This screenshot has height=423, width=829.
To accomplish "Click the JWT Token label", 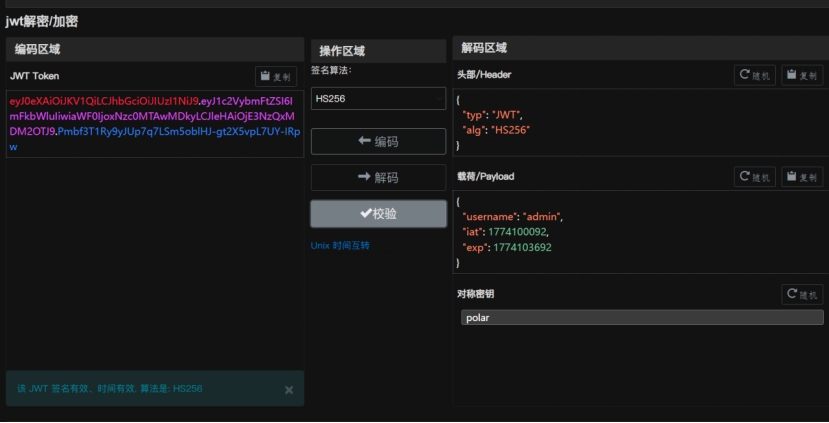I will click(x=34, y=76).
